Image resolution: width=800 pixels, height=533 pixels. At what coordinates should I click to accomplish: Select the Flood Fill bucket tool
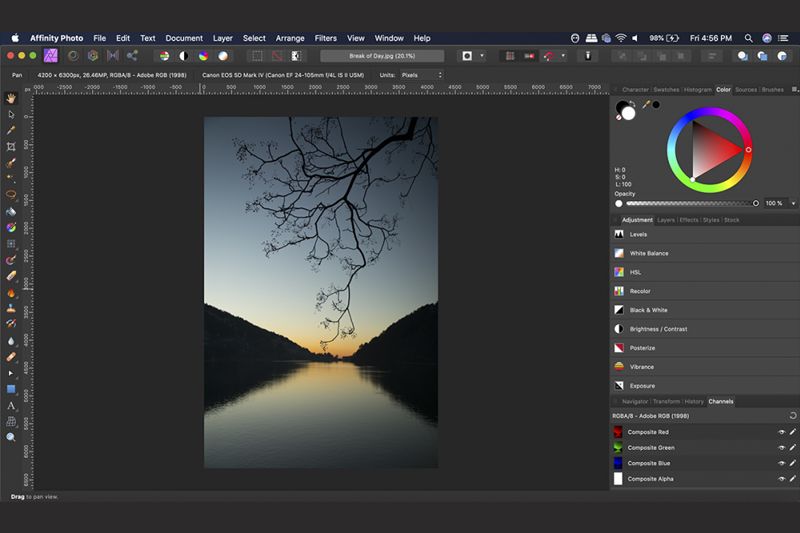point(11,211)
